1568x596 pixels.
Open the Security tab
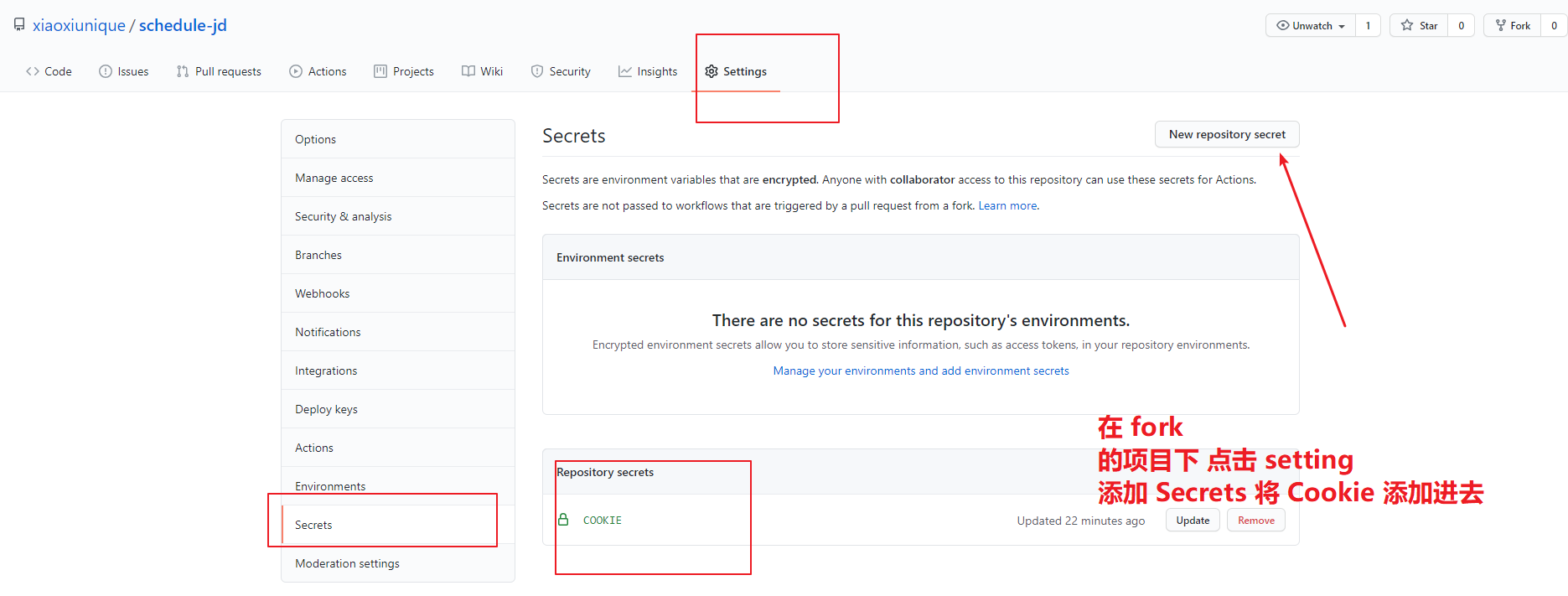[x=561, y=71]
